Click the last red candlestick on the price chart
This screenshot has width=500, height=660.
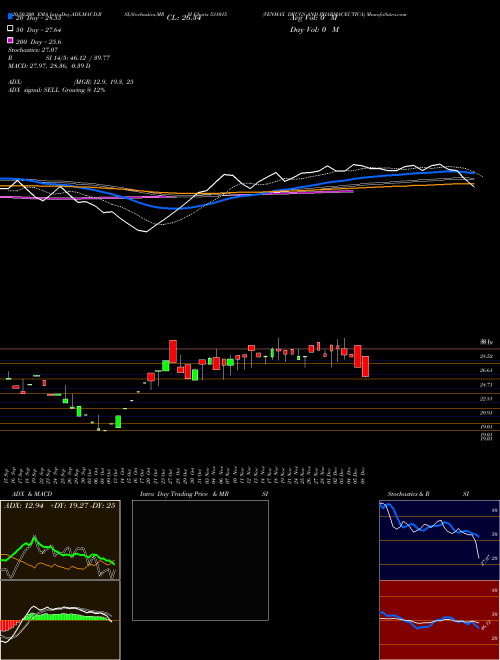coord(365,367)
